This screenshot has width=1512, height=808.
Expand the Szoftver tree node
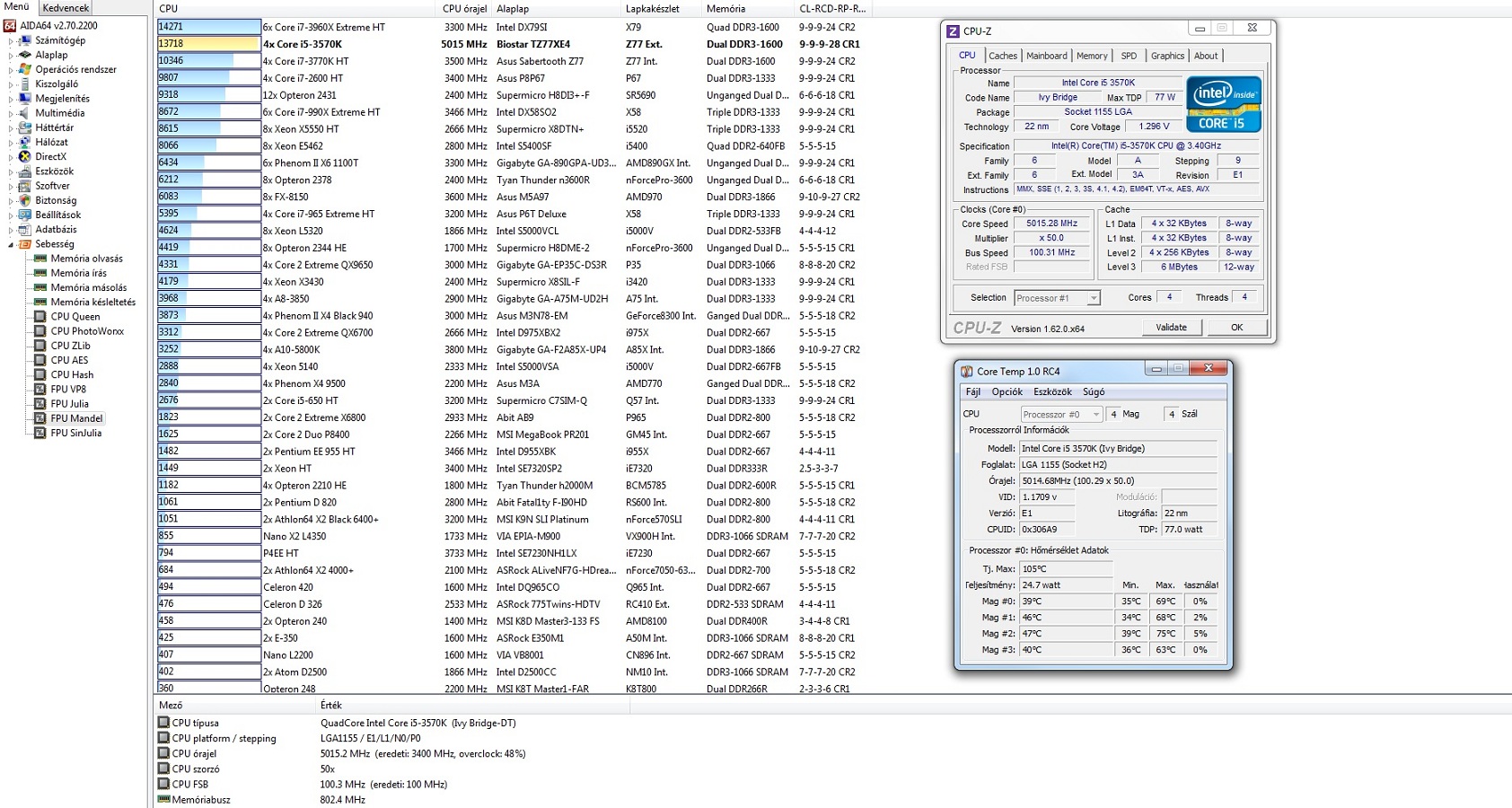click(11, 186)
